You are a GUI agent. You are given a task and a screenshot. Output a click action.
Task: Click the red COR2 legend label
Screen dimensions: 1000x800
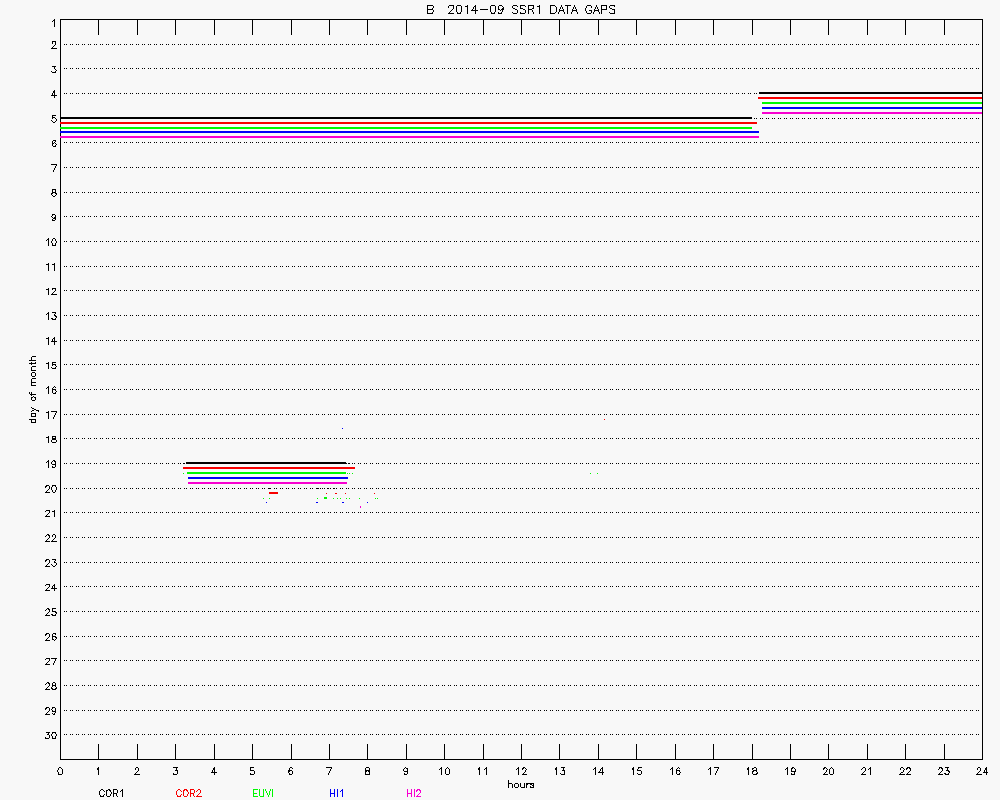point(188,793)
